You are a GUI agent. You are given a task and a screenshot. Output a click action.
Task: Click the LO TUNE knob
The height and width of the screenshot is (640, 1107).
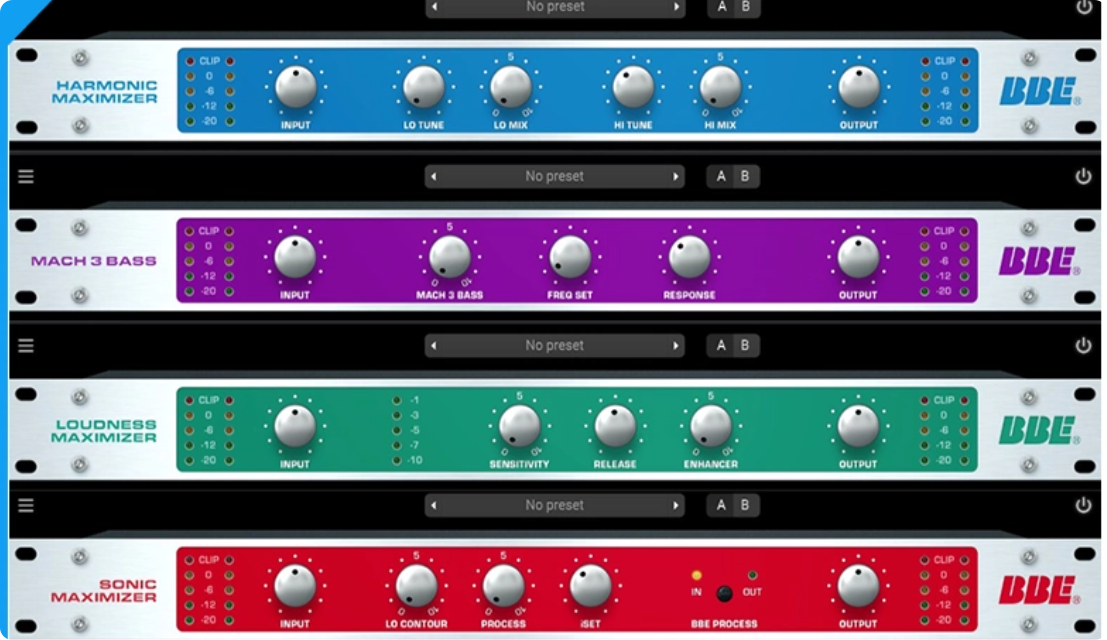424,87
